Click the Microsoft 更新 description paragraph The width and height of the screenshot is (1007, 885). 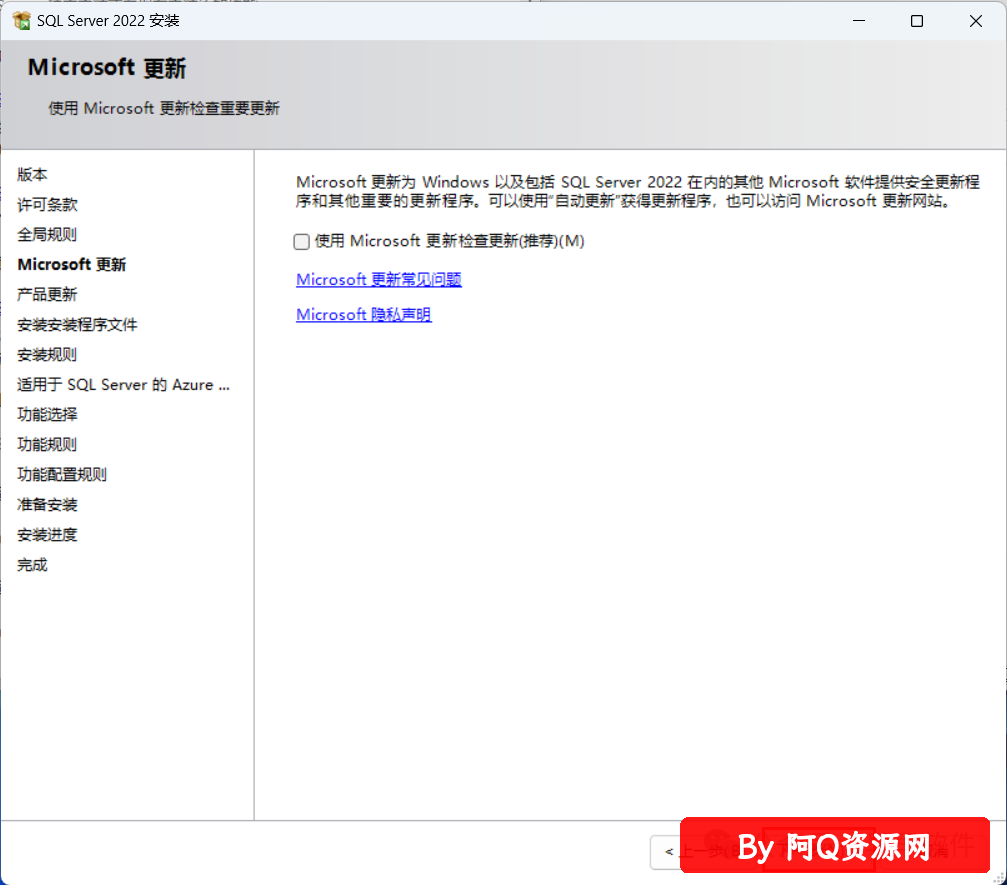(x=638, y=191)
